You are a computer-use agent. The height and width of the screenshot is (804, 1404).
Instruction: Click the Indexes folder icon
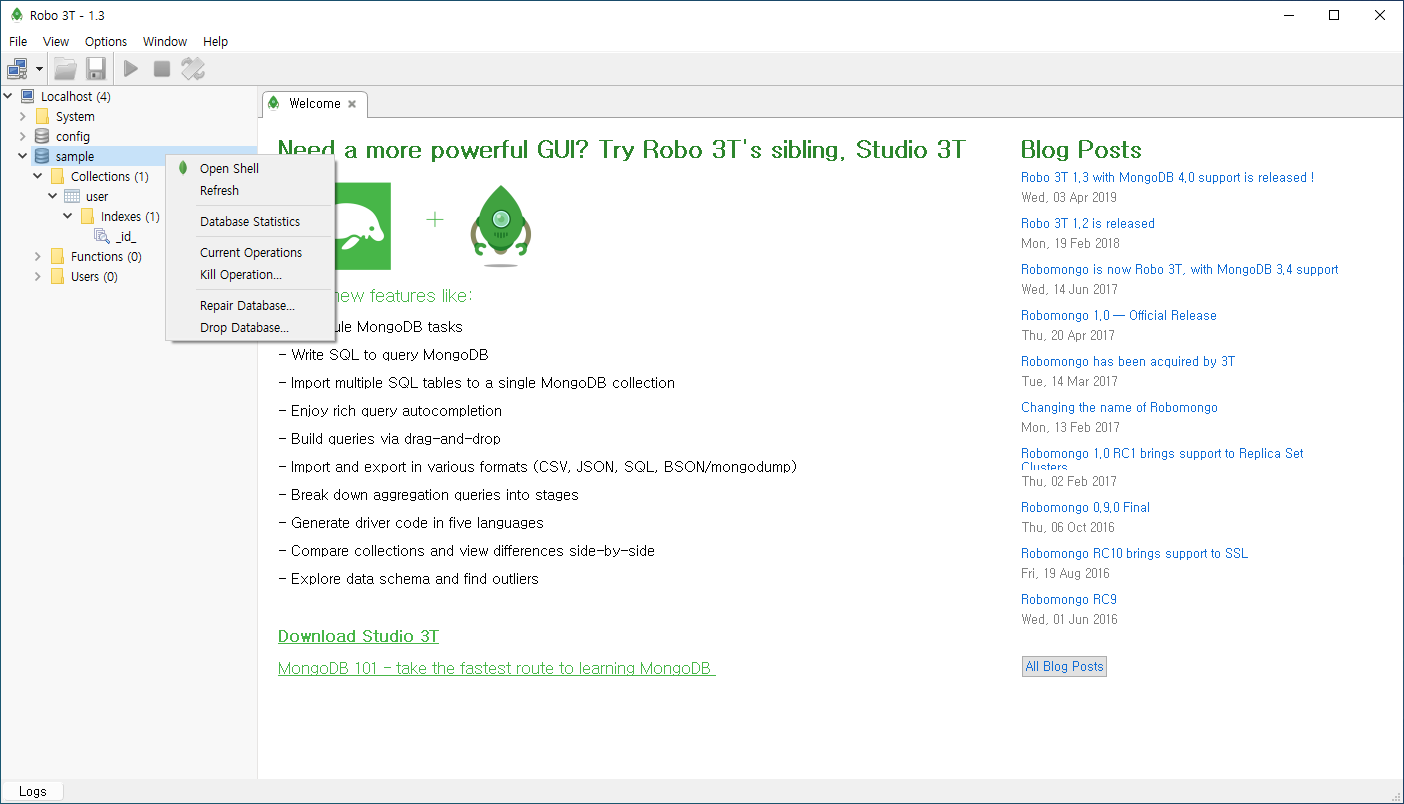(87, 216)
